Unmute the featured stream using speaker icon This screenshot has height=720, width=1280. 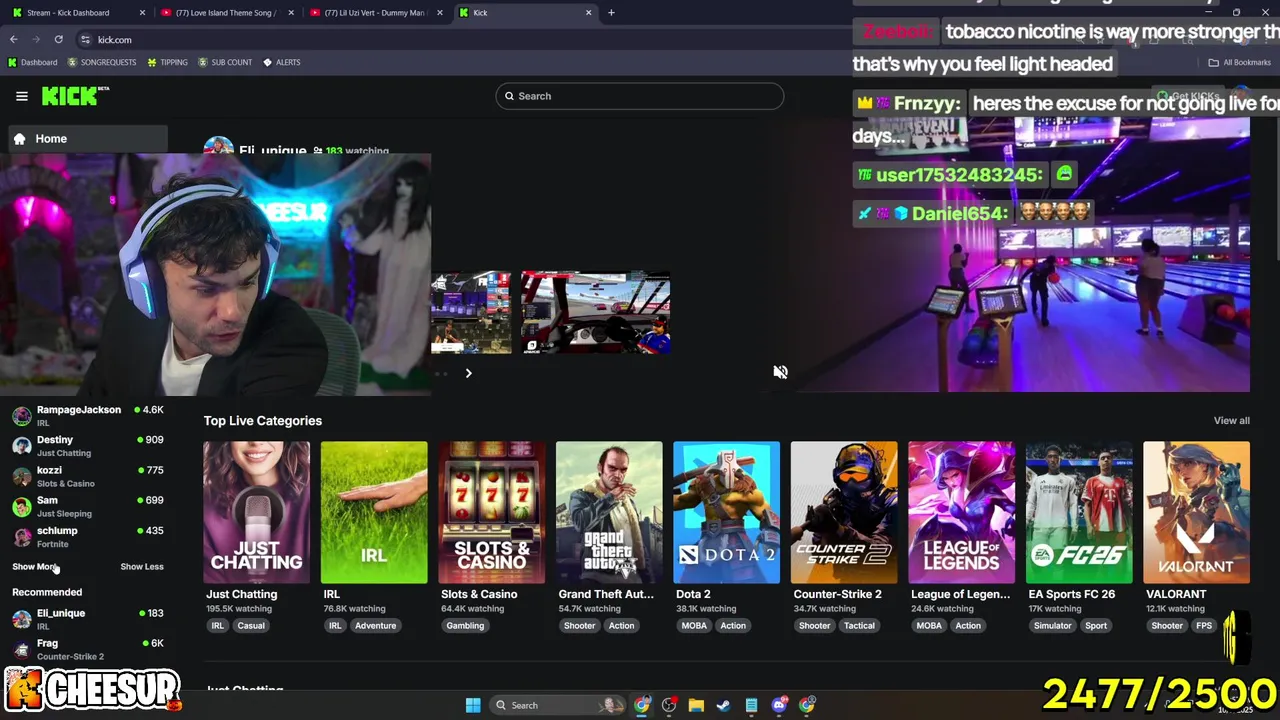point(780,372)
